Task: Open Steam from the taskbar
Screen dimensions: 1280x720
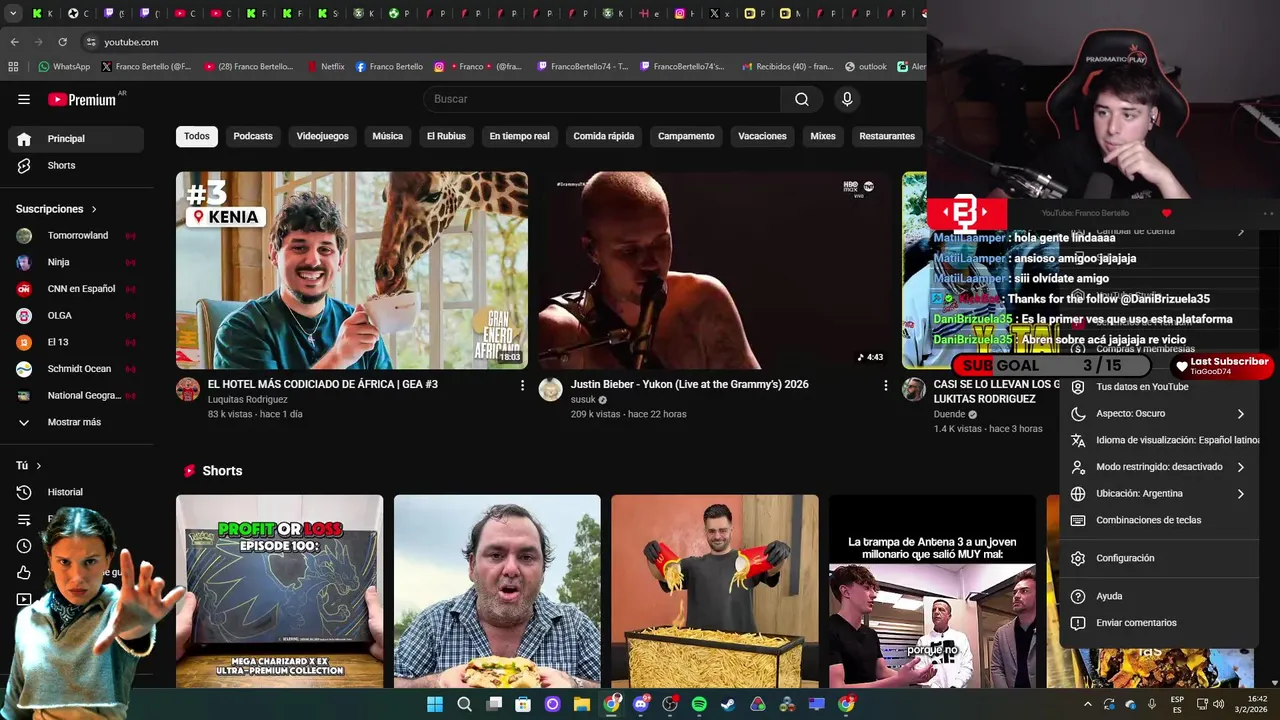Action: pos(728,704)
